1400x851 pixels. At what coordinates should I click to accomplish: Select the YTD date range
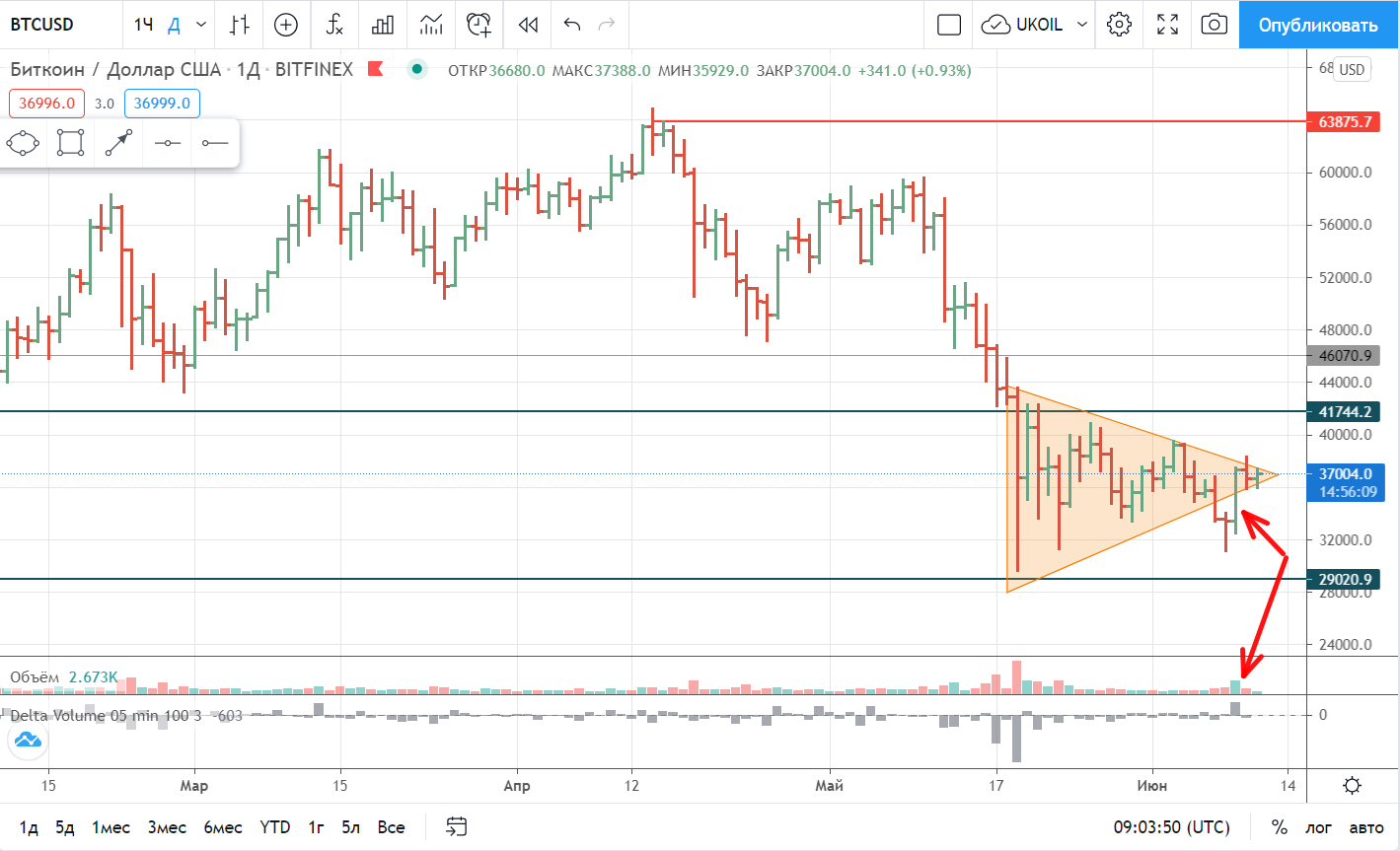[275, 827]
